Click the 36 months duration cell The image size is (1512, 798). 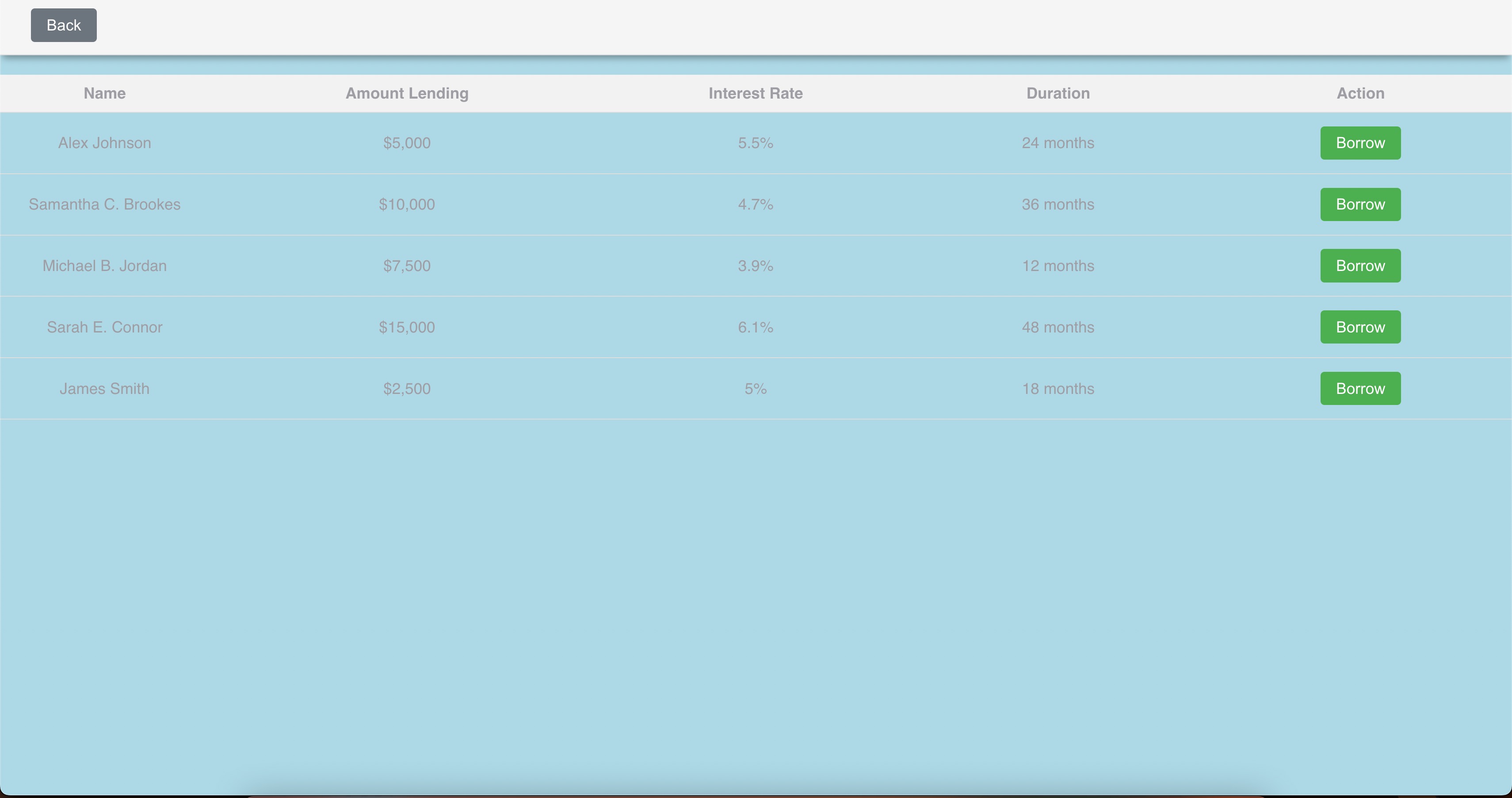click(1058, 204)
